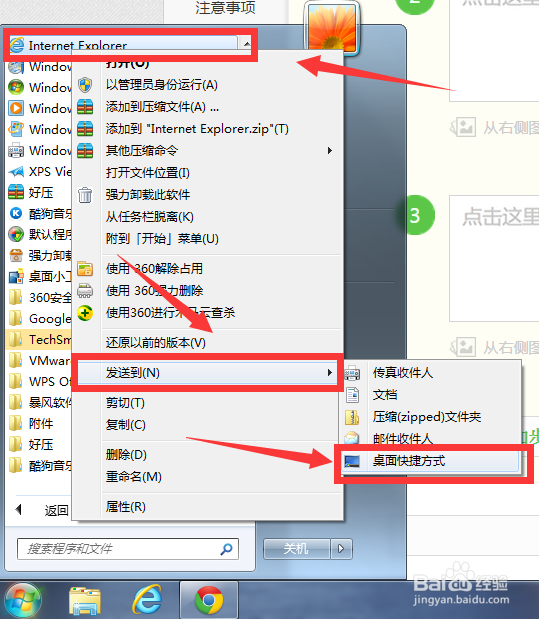539x619 pixels.
Task: Send to 传真收件人
Action: (403, 373)
